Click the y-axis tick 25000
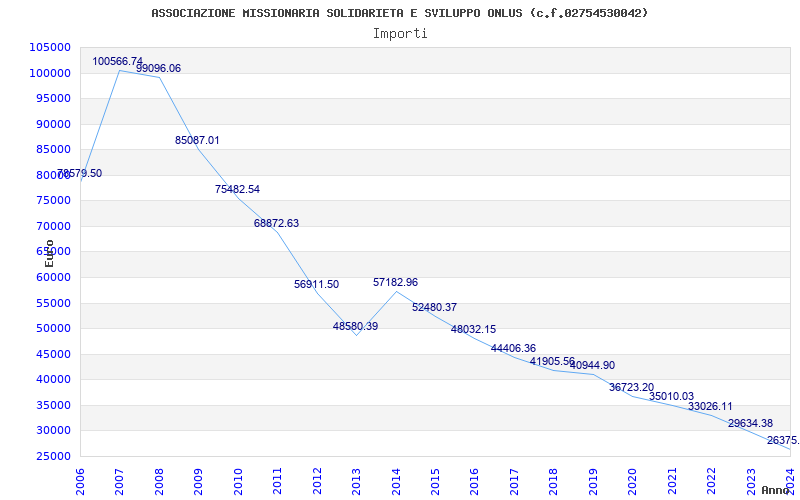This screenshot has width=800, height=500. click(53, 457)
